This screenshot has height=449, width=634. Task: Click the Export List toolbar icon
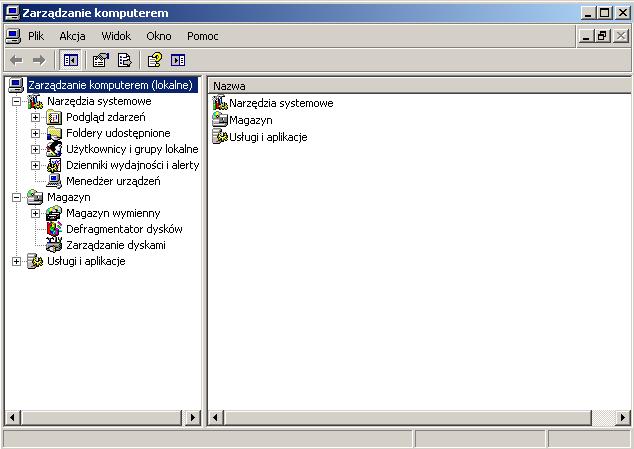[x=124, y=60]
